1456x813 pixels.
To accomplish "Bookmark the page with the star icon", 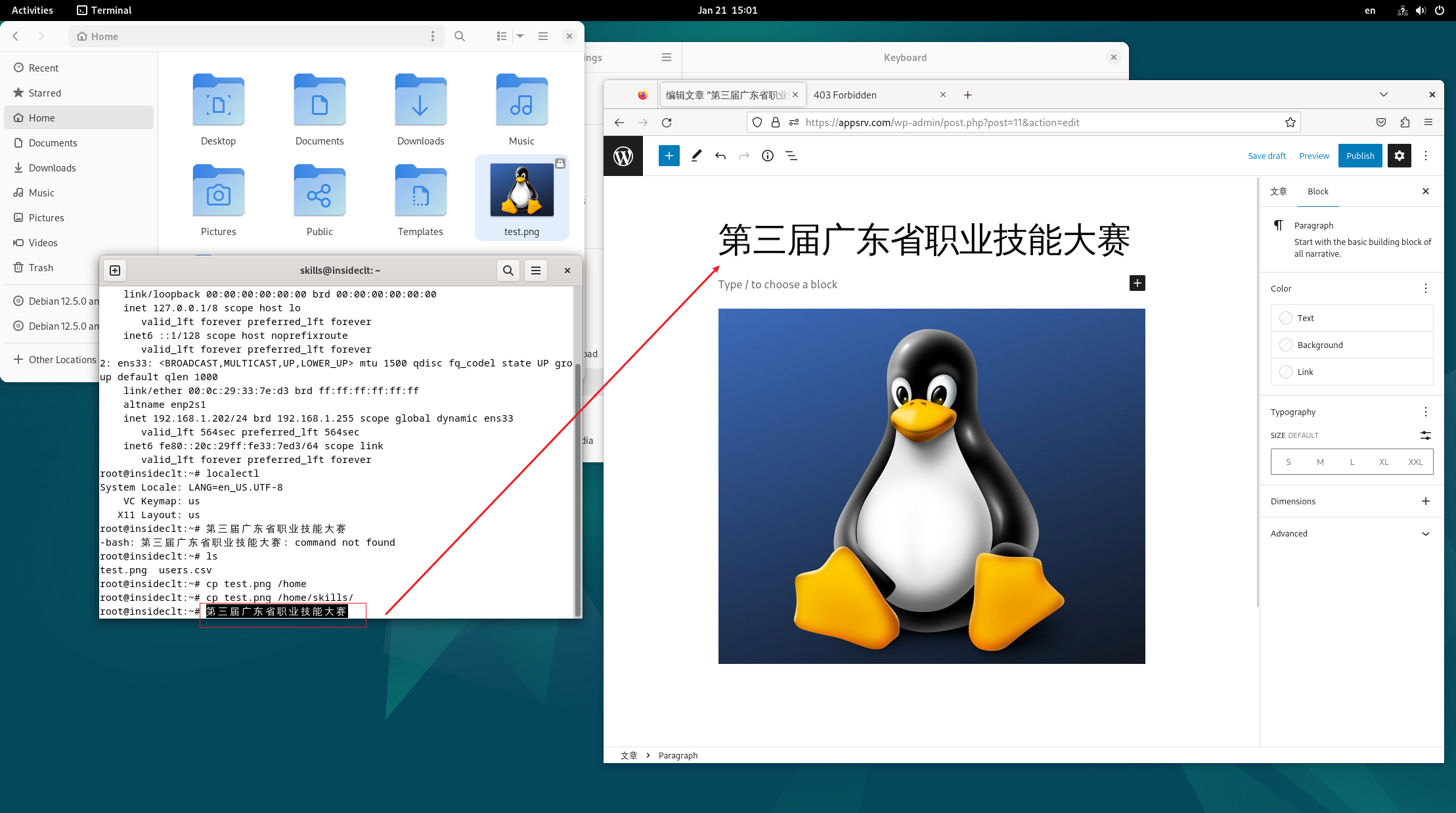I will coord(1290,122).
